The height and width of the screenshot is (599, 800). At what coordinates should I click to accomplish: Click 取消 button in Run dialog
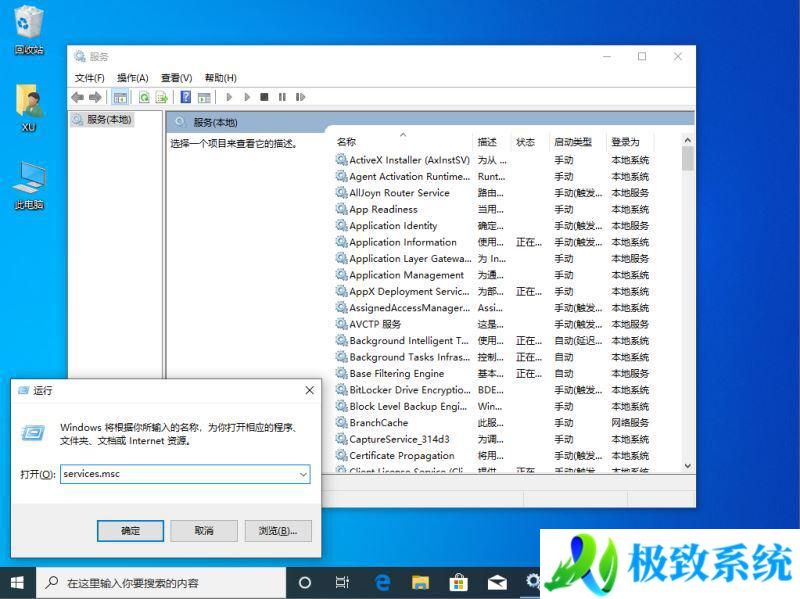(204, 531)
